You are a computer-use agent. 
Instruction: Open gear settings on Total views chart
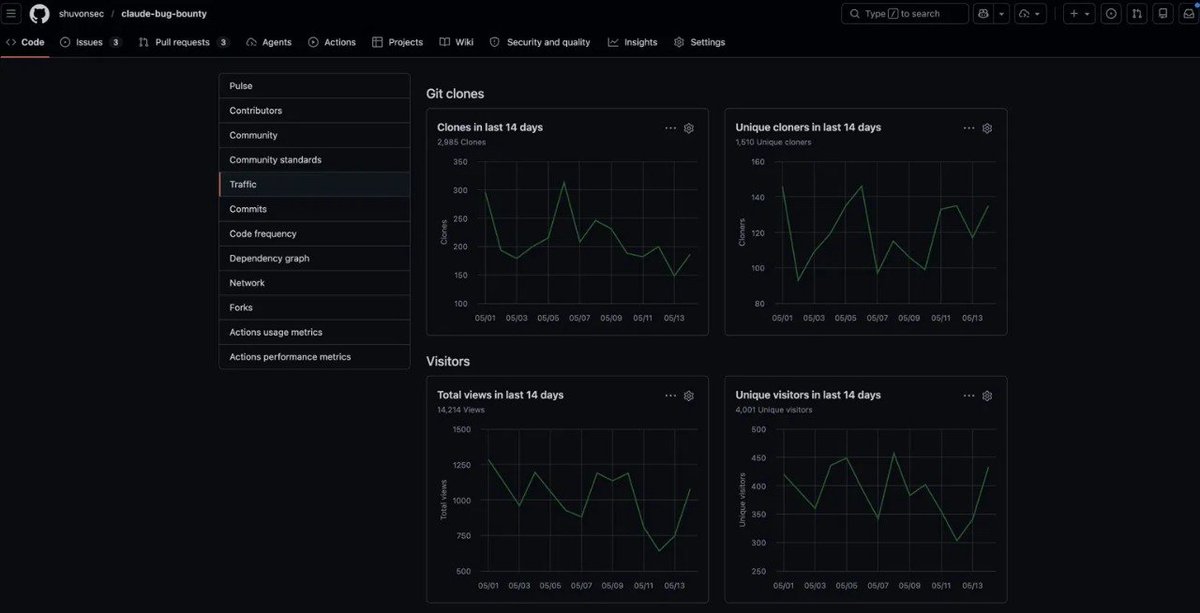point(689,395)
